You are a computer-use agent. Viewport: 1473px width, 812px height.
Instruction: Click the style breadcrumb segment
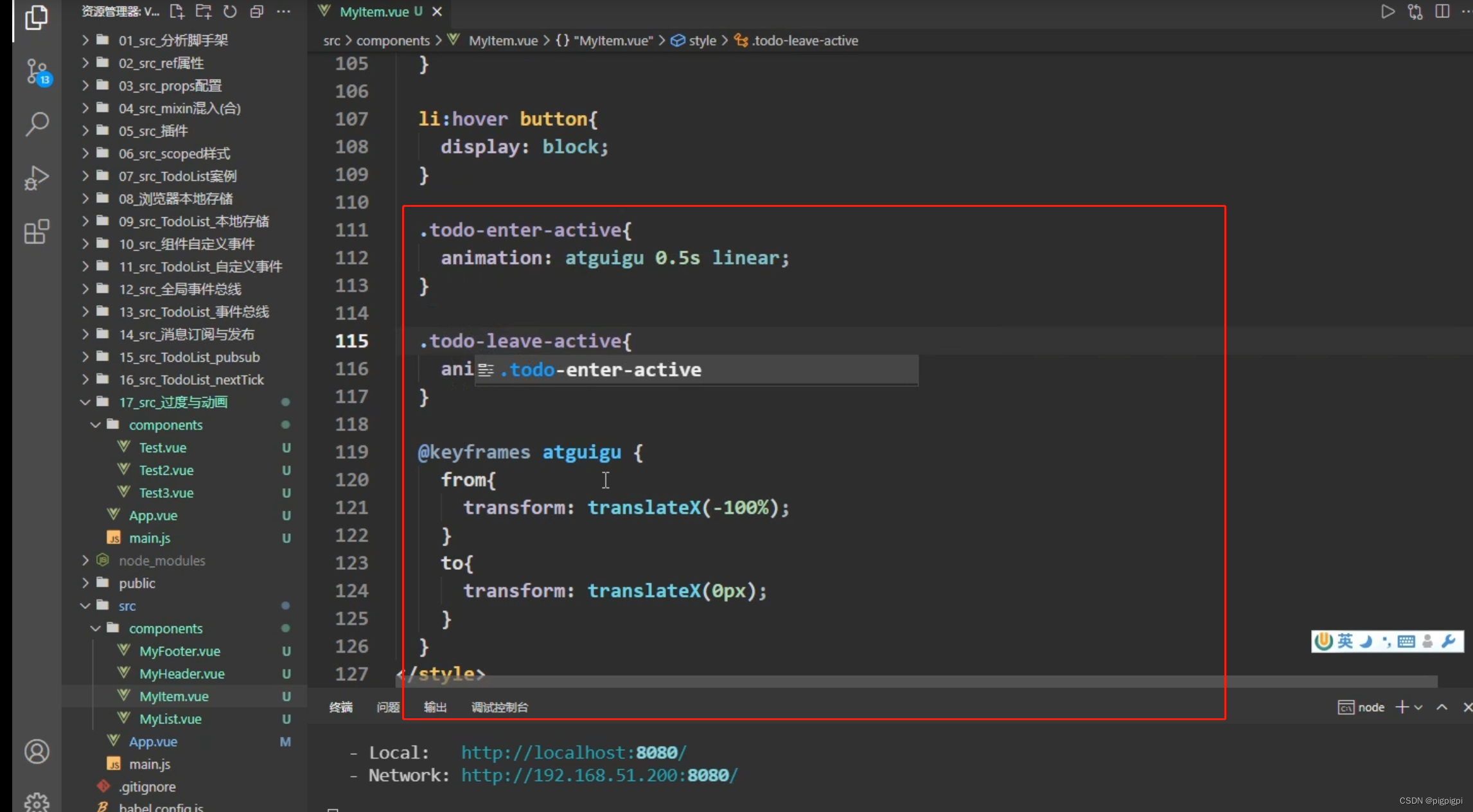pos(702,40)
